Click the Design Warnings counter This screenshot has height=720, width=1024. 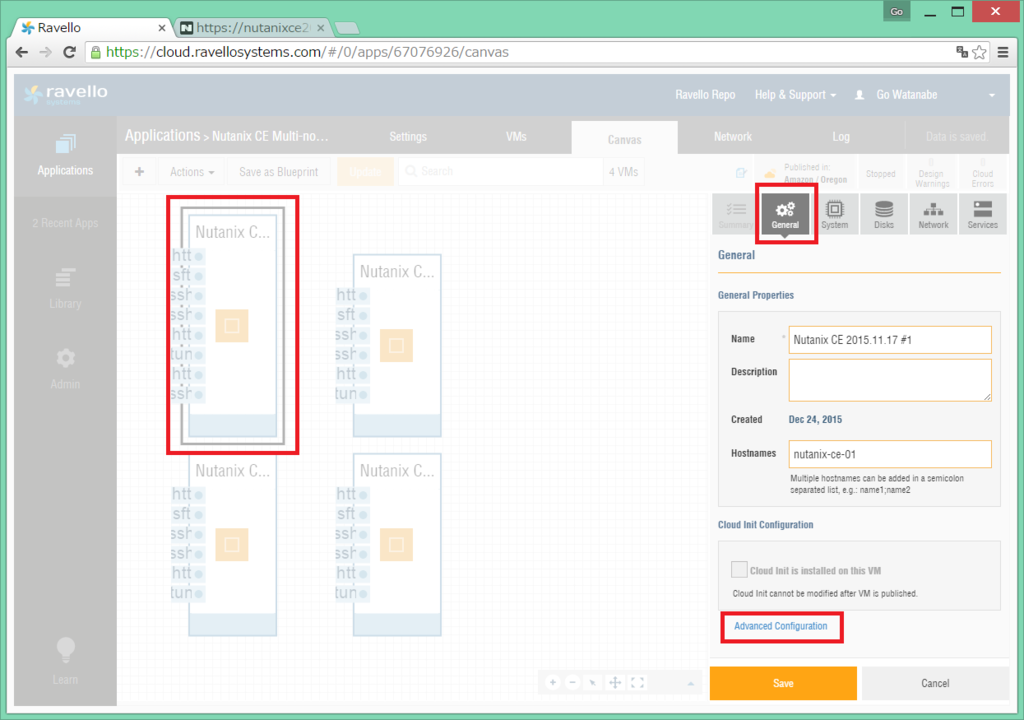point(931,172)
